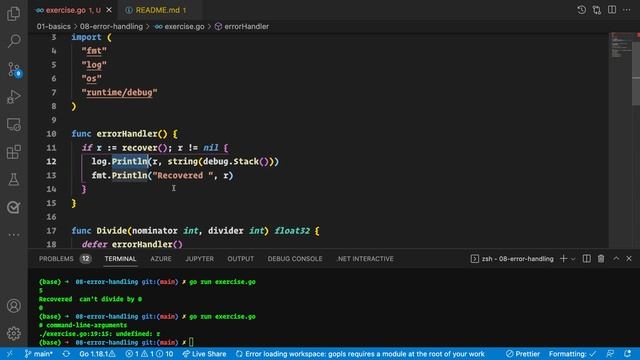
Task: Open the Search view icon
Action: (13, 41)
